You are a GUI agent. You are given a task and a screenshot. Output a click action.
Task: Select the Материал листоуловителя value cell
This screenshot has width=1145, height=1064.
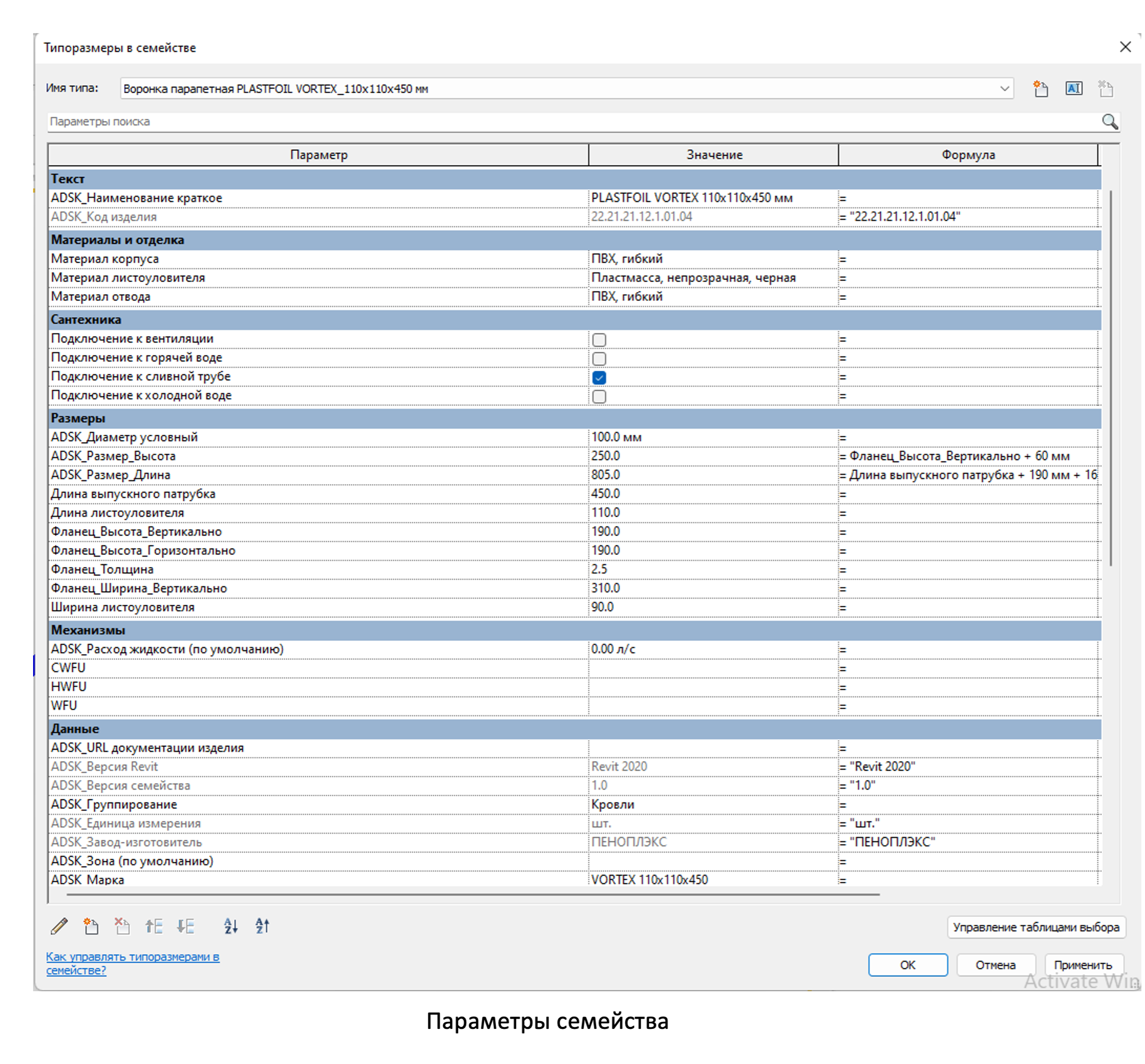pos(713,278)
